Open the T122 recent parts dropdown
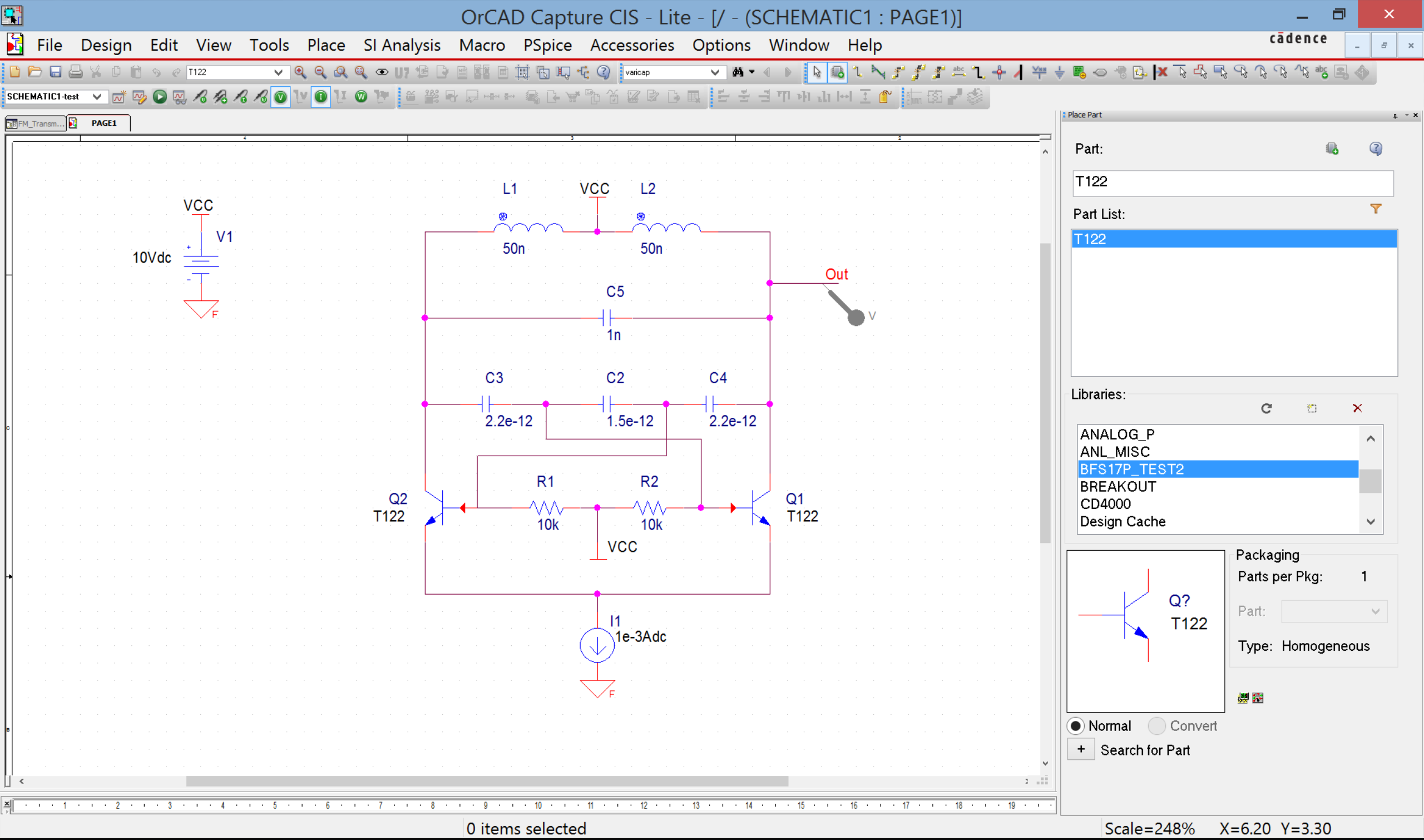This screenshot has height=840, width=1424. pyautogui.click(x=278, y=72)
